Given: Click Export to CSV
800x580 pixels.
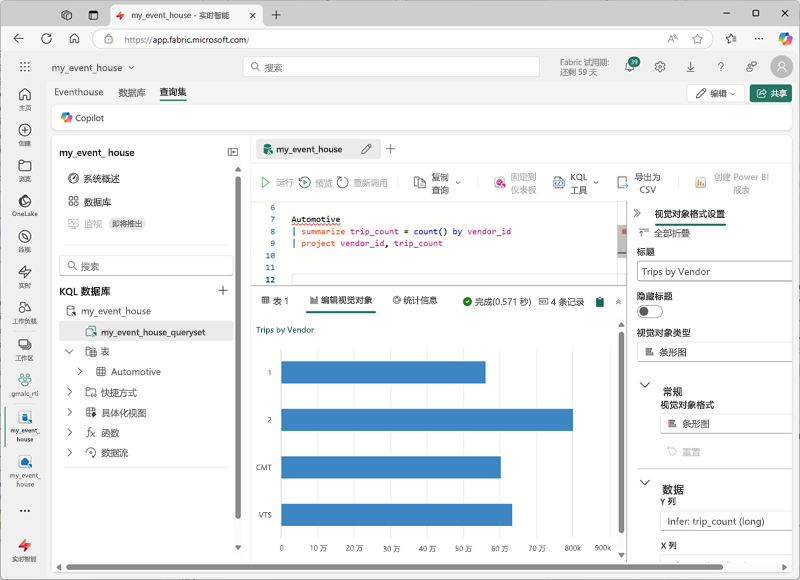Looking at the screenshot, I should (x=639, y=183).
